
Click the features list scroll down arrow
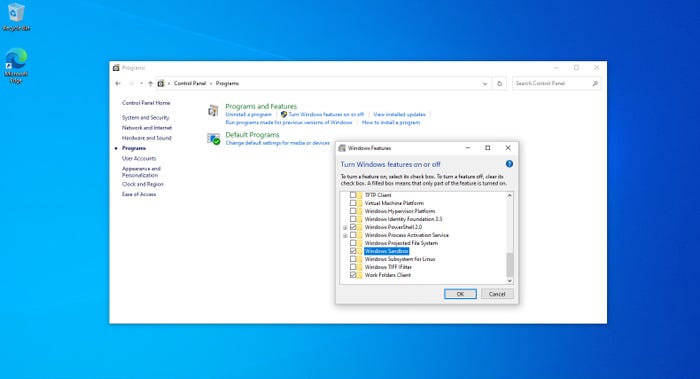tap(509, 281)
